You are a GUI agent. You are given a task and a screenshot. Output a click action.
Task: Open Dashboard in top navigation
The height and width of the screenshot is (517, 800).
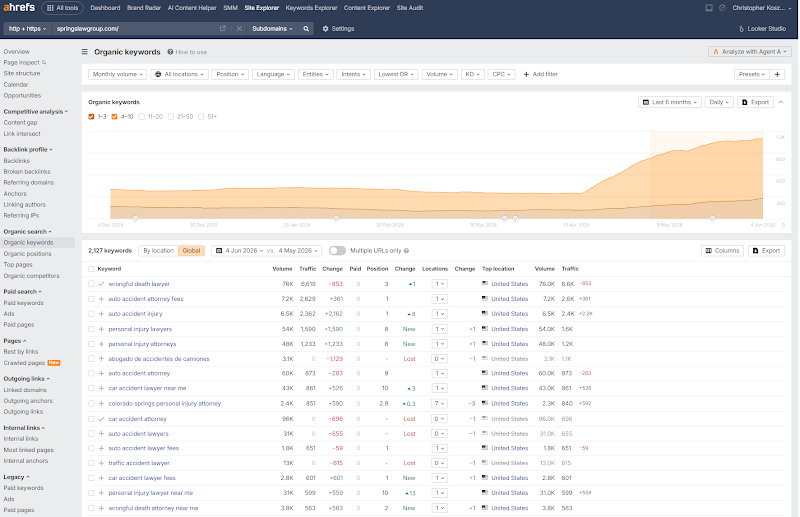105,8
